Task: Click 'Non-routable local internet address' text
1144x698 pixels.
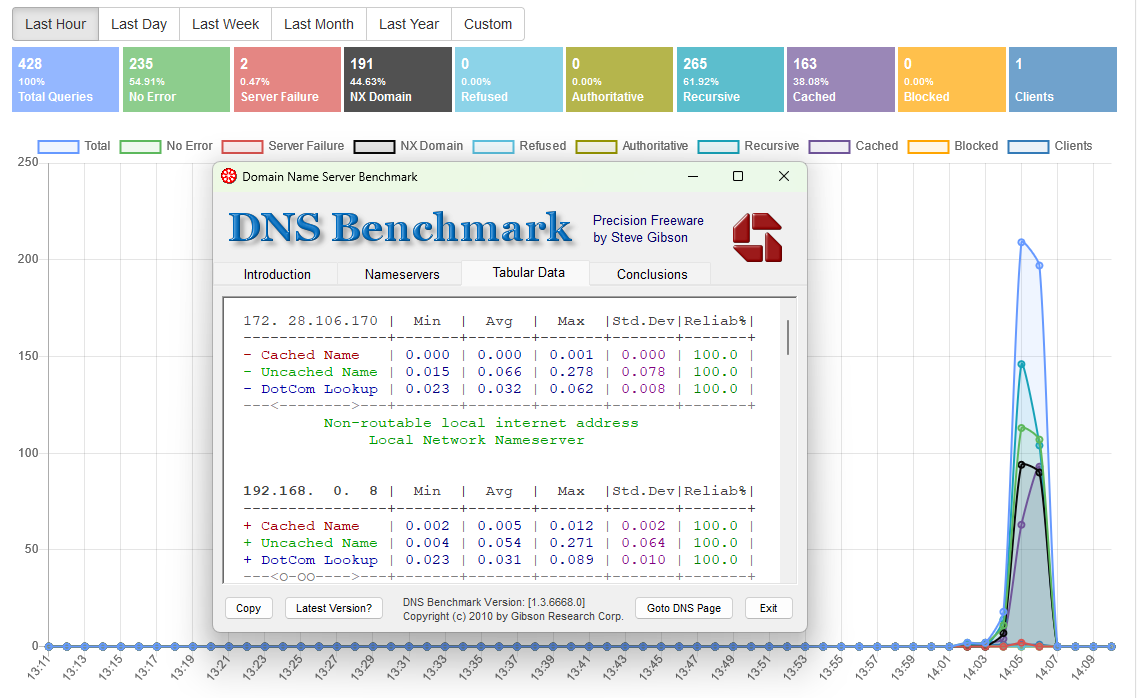Action: 481,423
